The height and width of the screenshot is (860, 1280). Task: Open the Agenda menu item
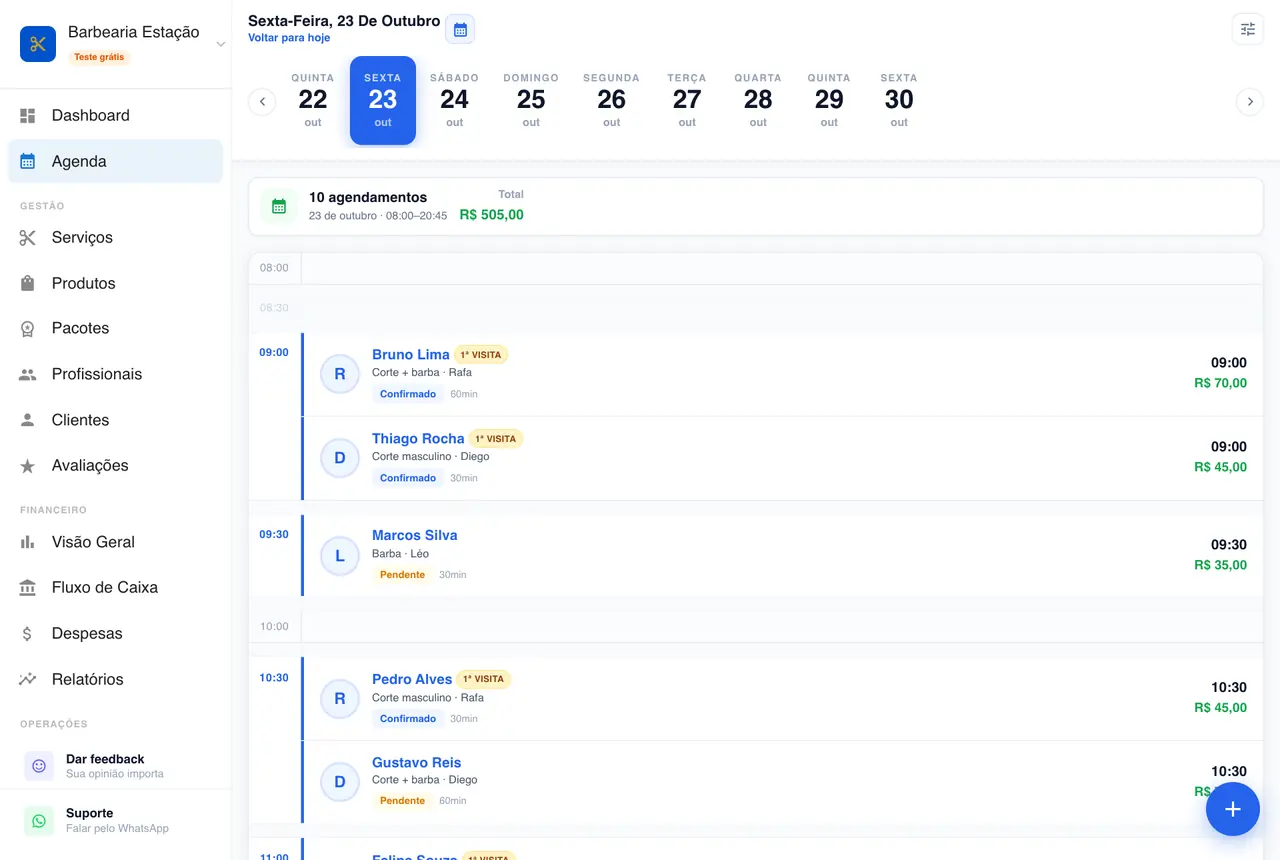tap(115, 161)
